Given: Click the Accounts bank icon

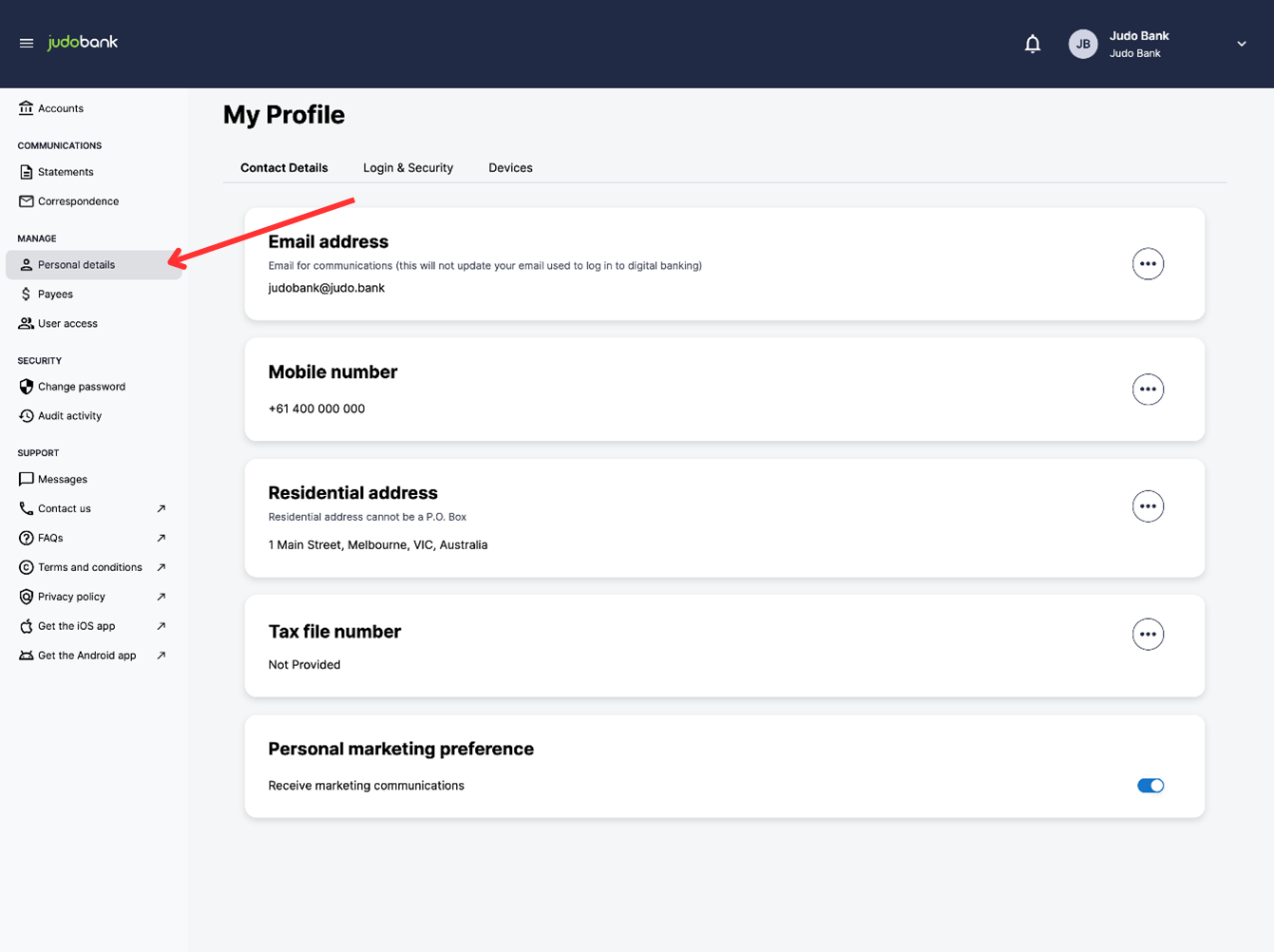Looking at the screenshot, I should click(x=26, y=108).
